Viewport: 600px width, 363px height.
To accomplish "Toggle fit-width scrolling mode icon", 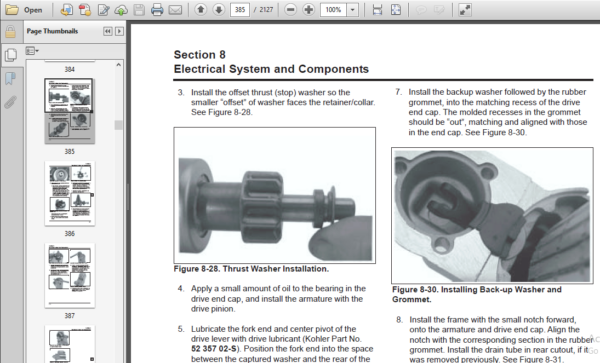I will coord(377,10).
